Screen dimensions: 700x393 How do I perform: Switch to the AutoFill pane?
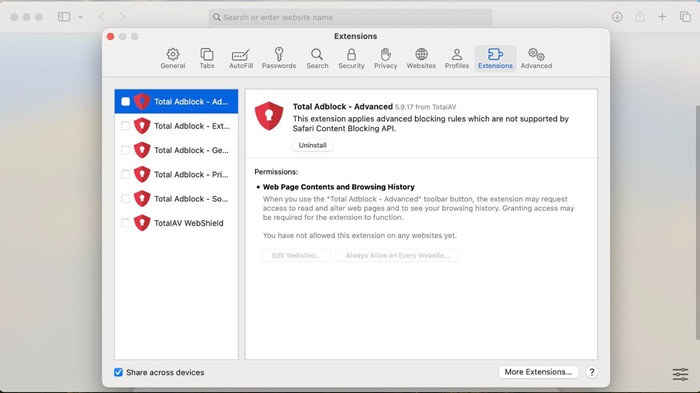(241, 59)
